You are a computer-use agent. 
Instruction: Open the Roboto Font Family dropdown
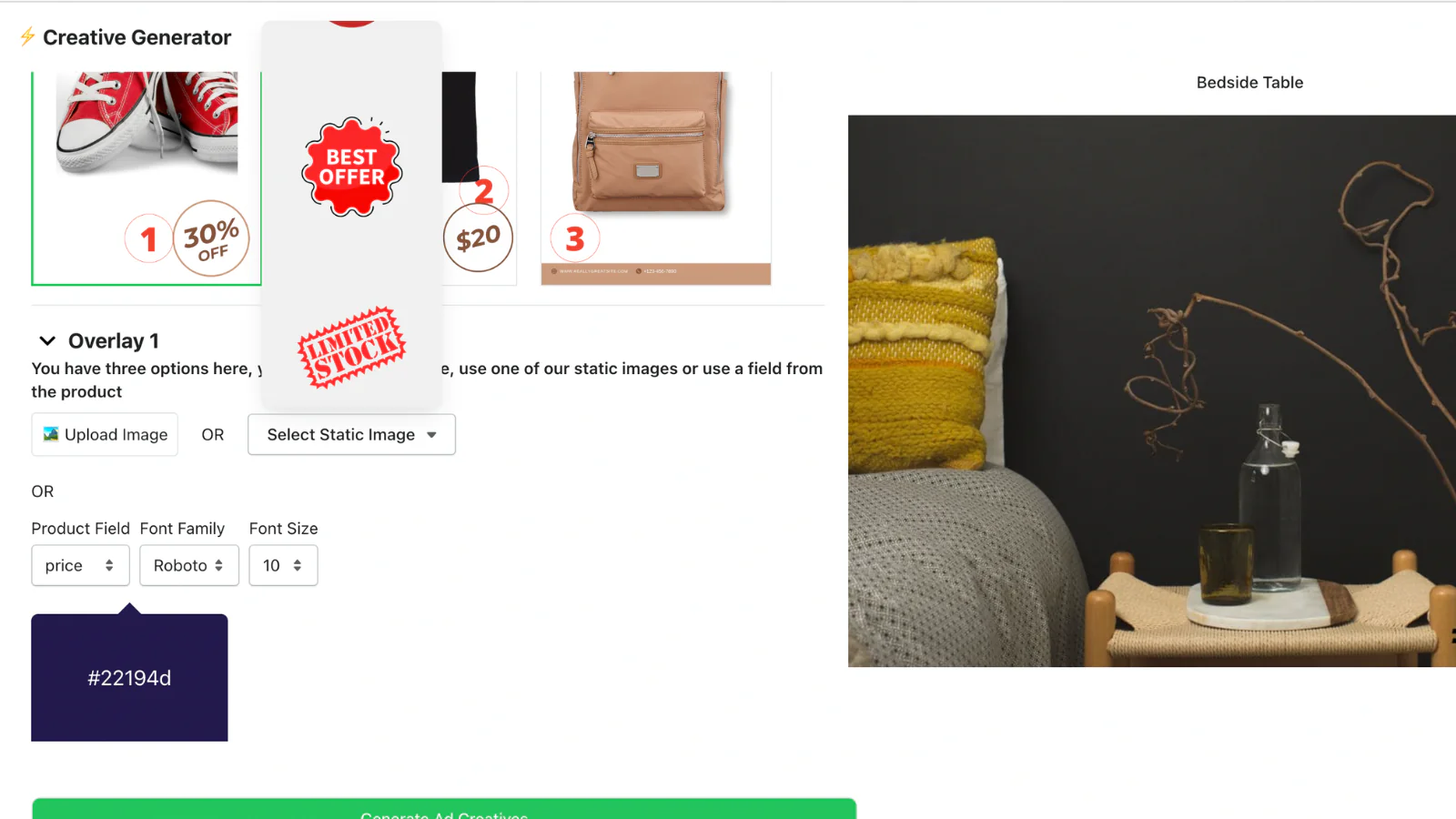coord(189,565)
